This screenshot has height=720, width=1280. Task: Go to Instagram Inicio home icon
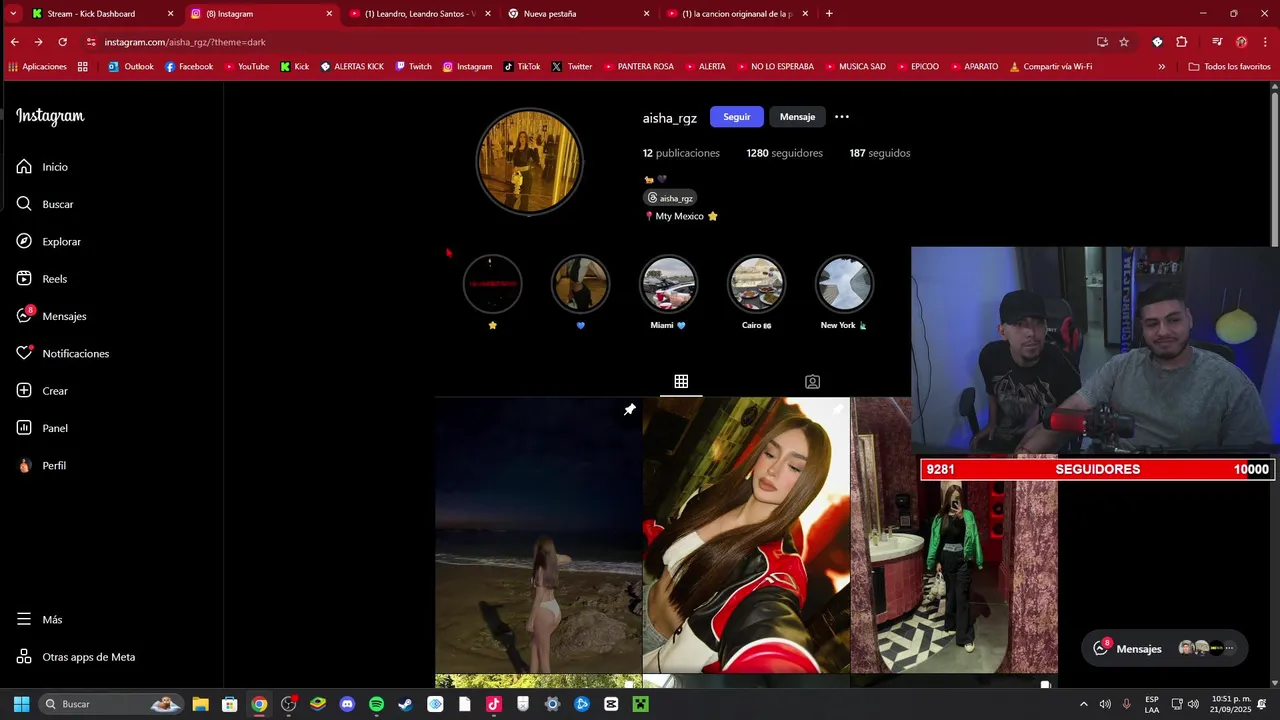tap(24, 167)
